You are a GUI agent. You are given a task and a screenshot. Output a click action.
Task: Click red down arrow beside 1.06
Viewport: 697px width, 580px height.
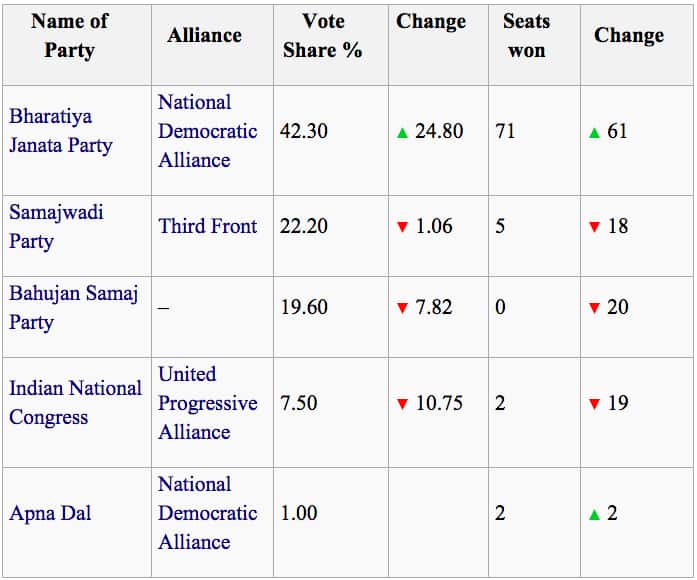[403, 227]
